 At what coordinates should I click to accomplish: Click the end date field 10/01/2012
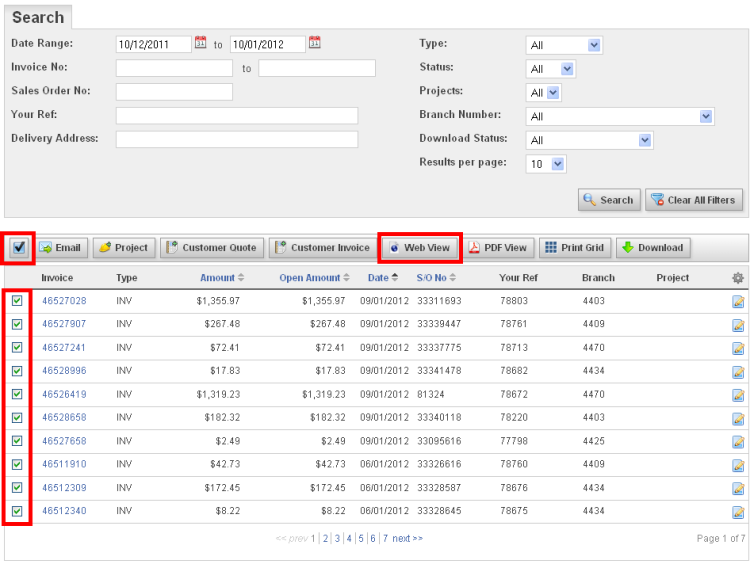pyautogui.click(x=268, y=44)
